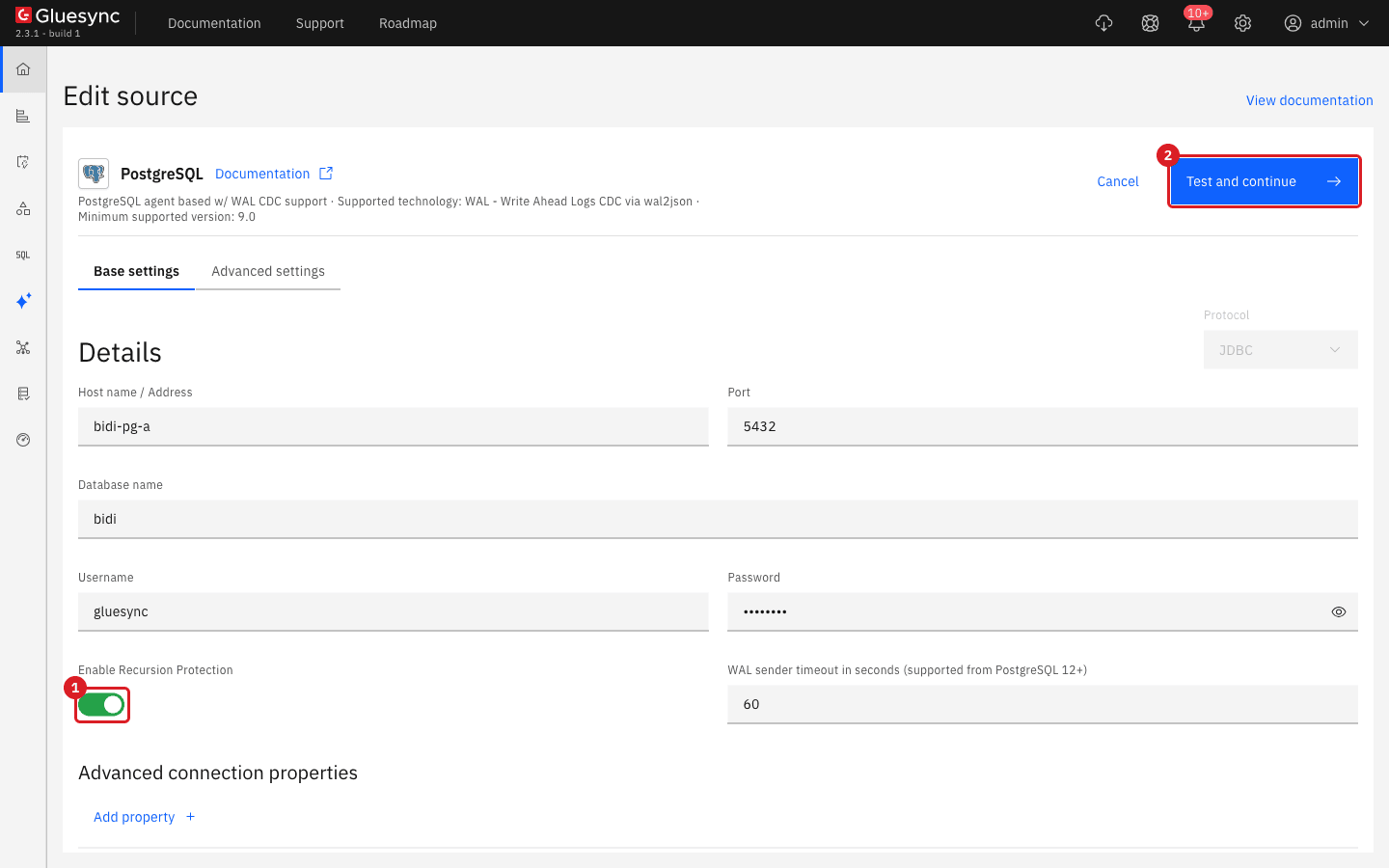Click Test and continue button
Viewport: 1389px width, 868px height.
1264,181
